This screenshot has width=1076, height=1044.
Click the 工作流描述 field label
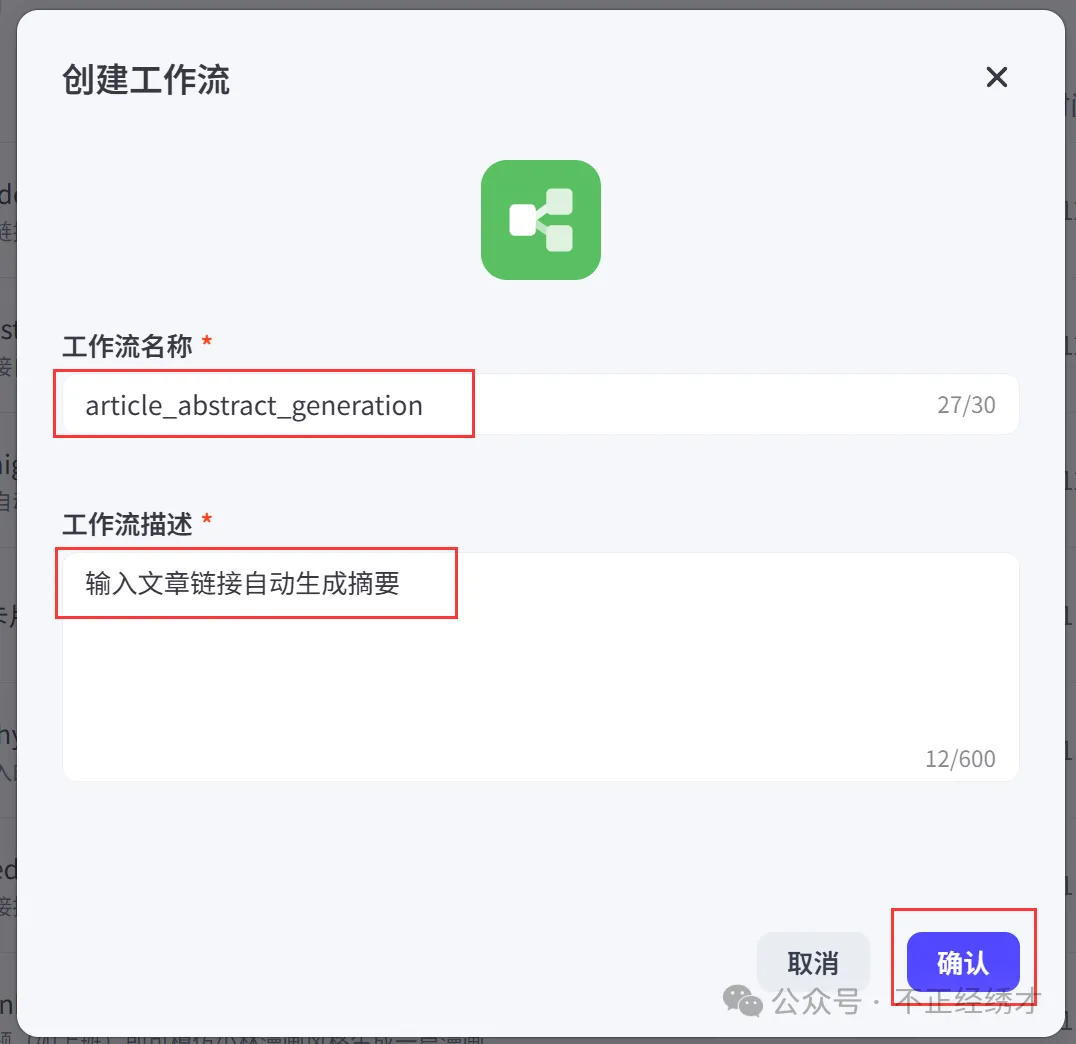[128, 524]
